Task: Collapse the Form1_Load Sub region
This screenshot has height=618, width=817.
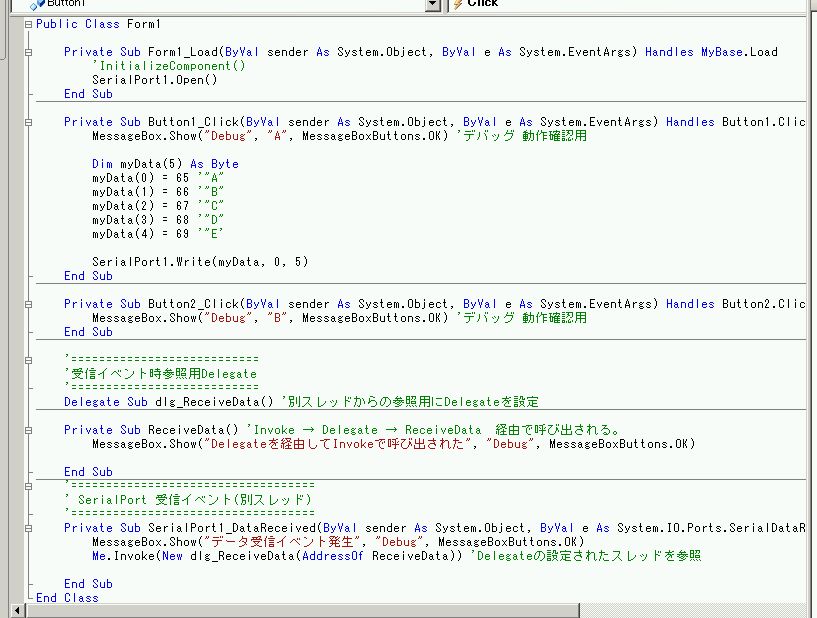Action: tap(29, 52)
